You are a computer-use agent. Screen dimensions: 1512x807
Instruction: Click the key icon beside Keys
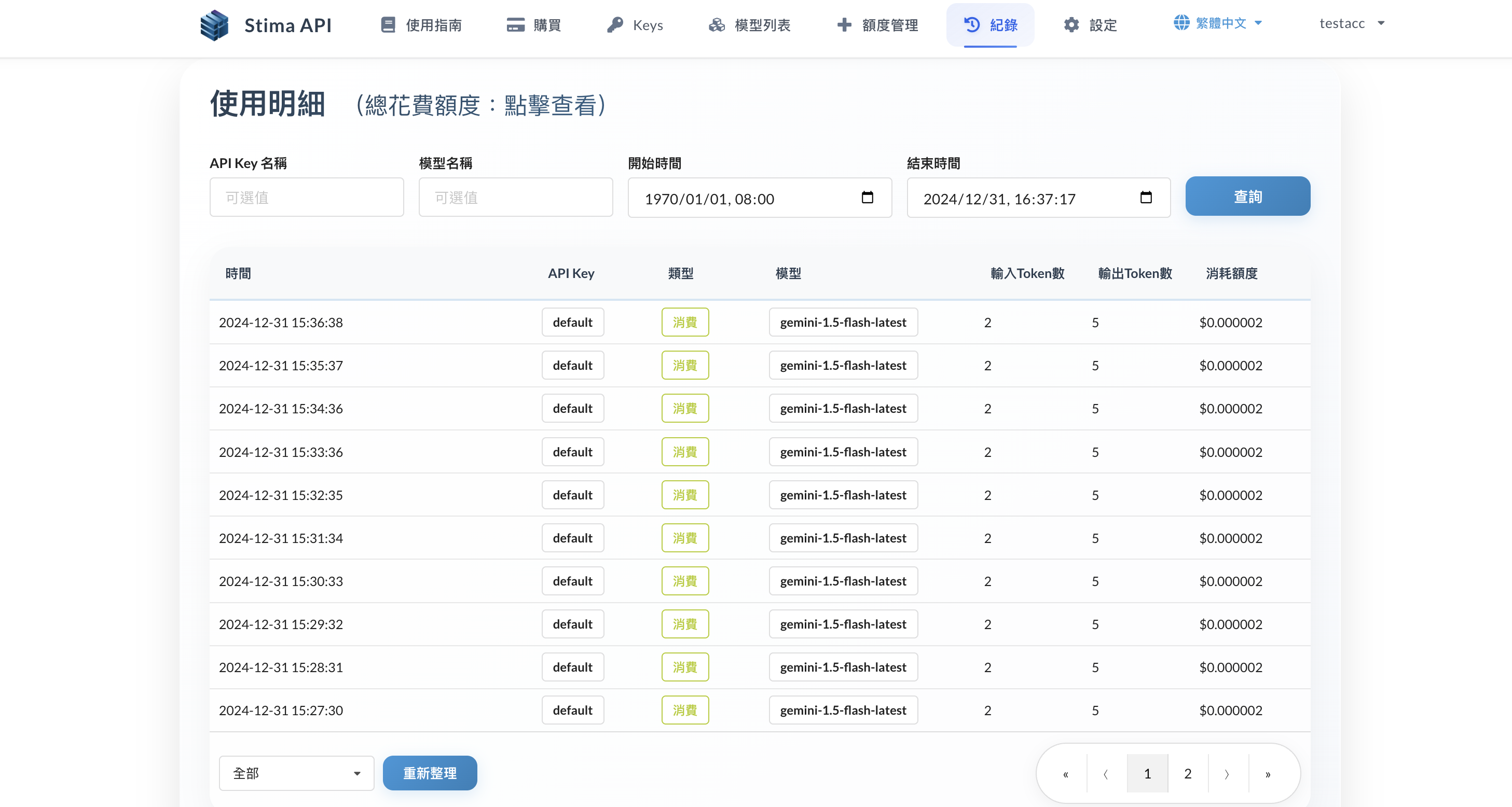tap(614, 24)
